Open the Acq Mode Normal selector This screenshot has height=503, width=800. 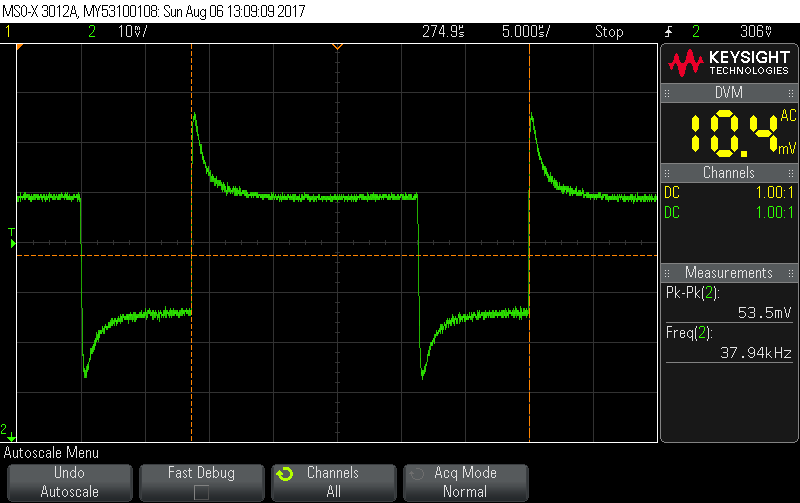(465, 482)
